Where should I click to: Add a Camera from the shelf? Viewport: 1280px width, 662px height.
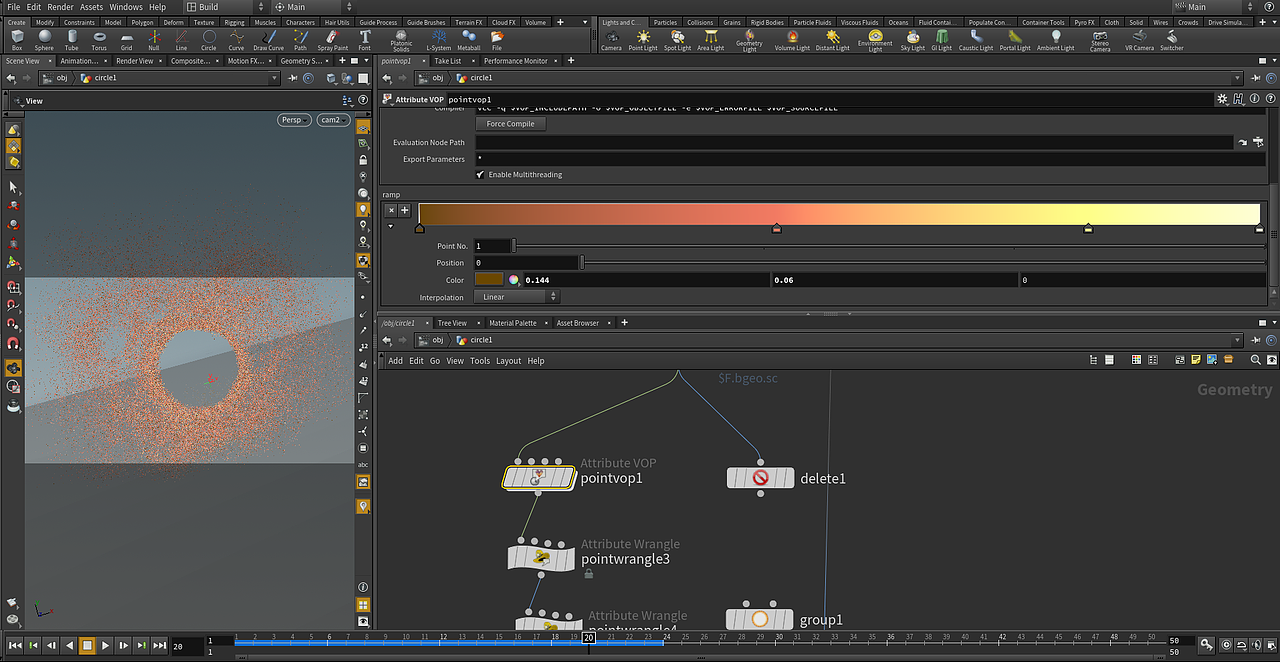click(611, 40)
